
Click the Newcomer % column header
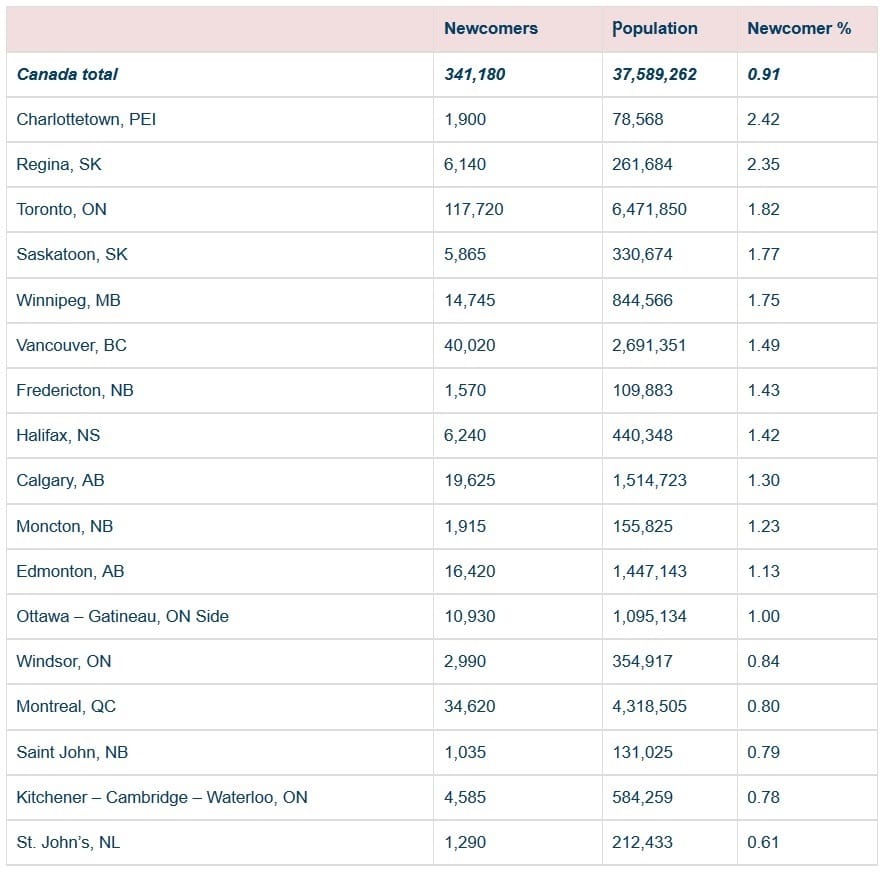click(799, 29)
